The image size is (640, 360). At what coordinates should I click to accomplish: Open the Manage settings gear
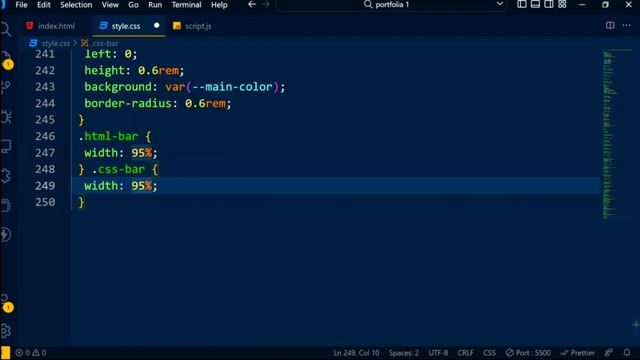6,330
